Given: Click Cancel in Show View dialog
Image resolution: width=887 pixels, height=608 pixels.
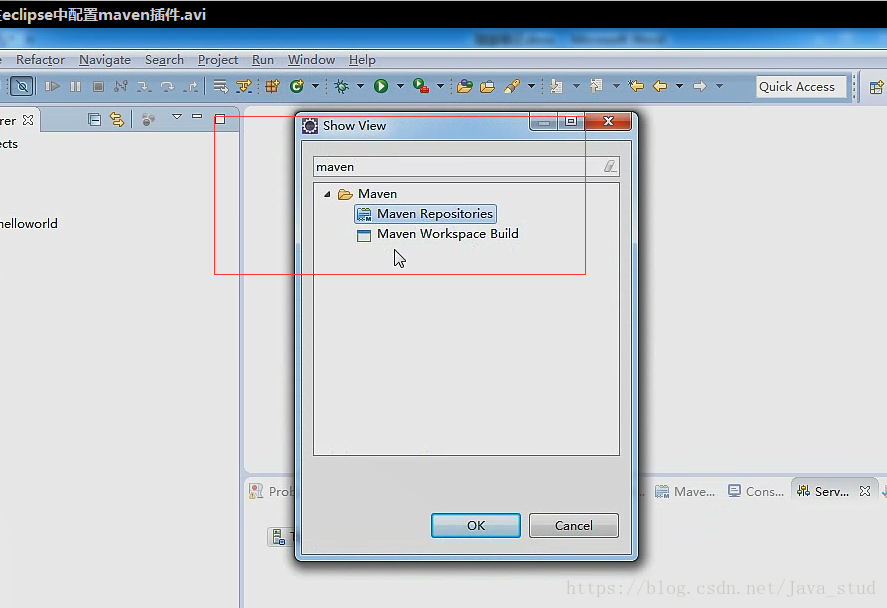Looking at the screenshot, I should [x=574, y=525].
